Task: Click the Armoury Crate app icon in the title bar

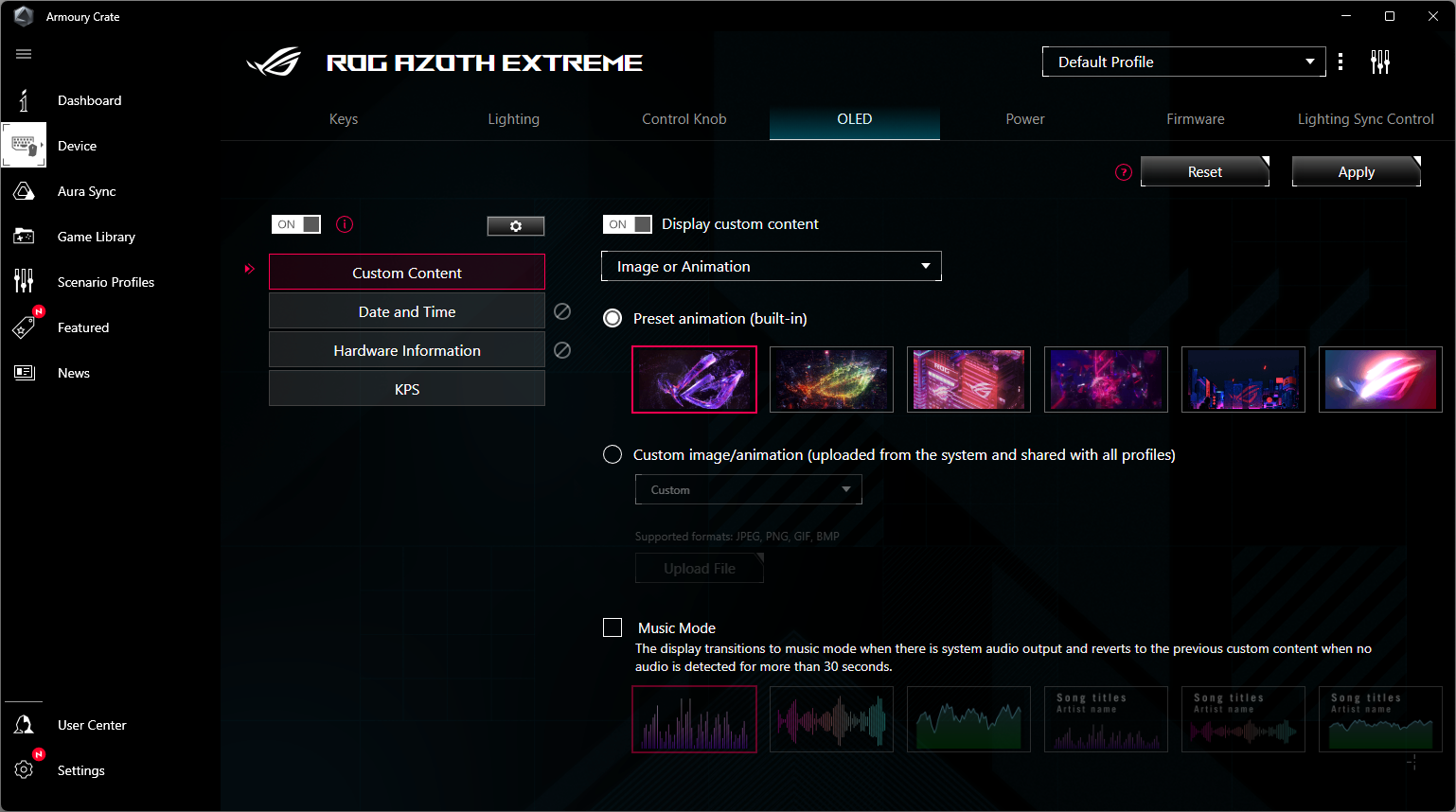Action: [x=24, y=16]
